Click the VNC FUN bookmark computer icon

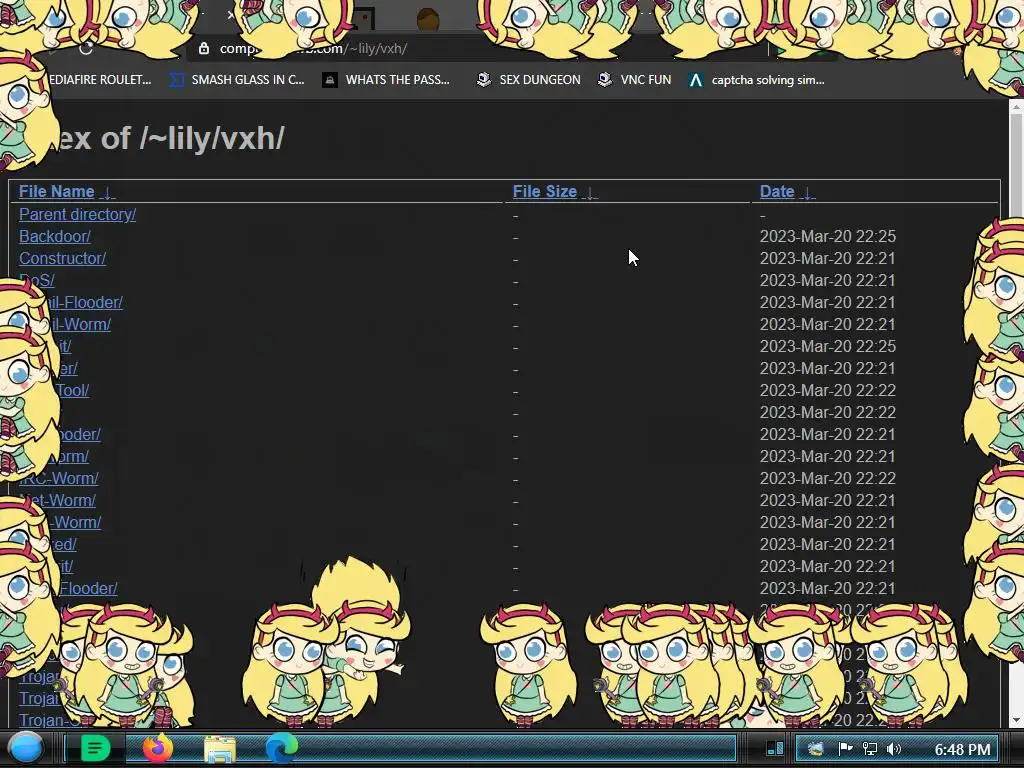pos(605,80)
